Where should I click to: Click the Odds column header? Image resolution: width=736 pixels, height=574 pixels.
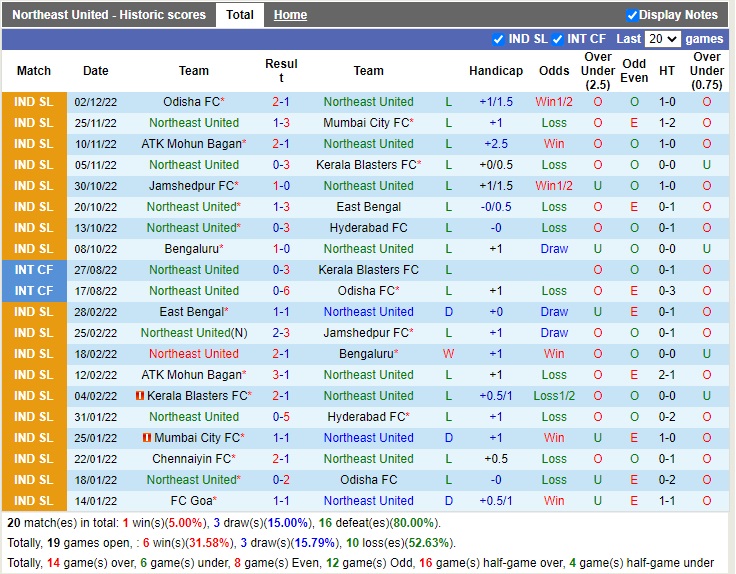click(554, 71)
